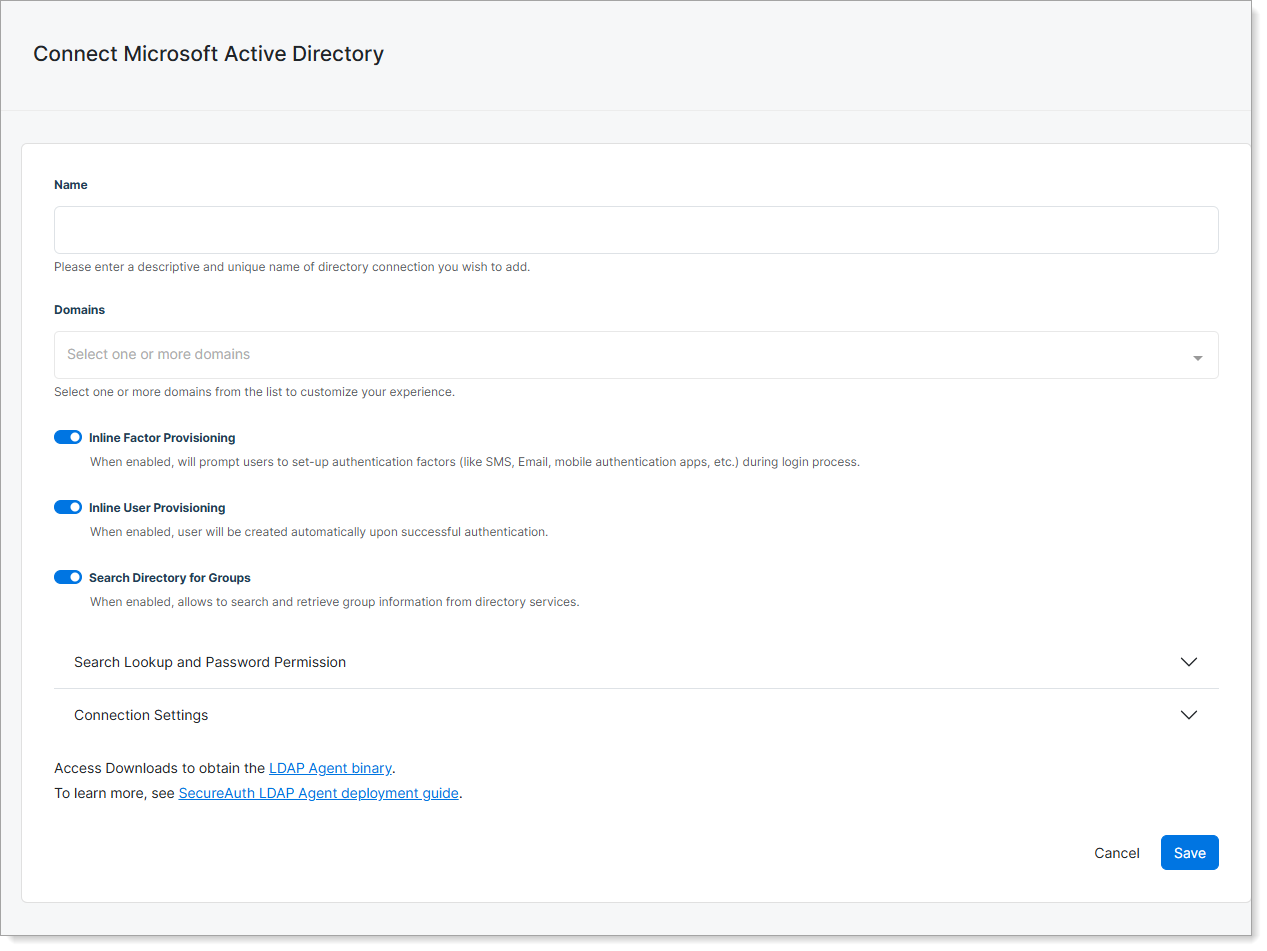Open the Domains dropdown list

[x=636, y=355]
